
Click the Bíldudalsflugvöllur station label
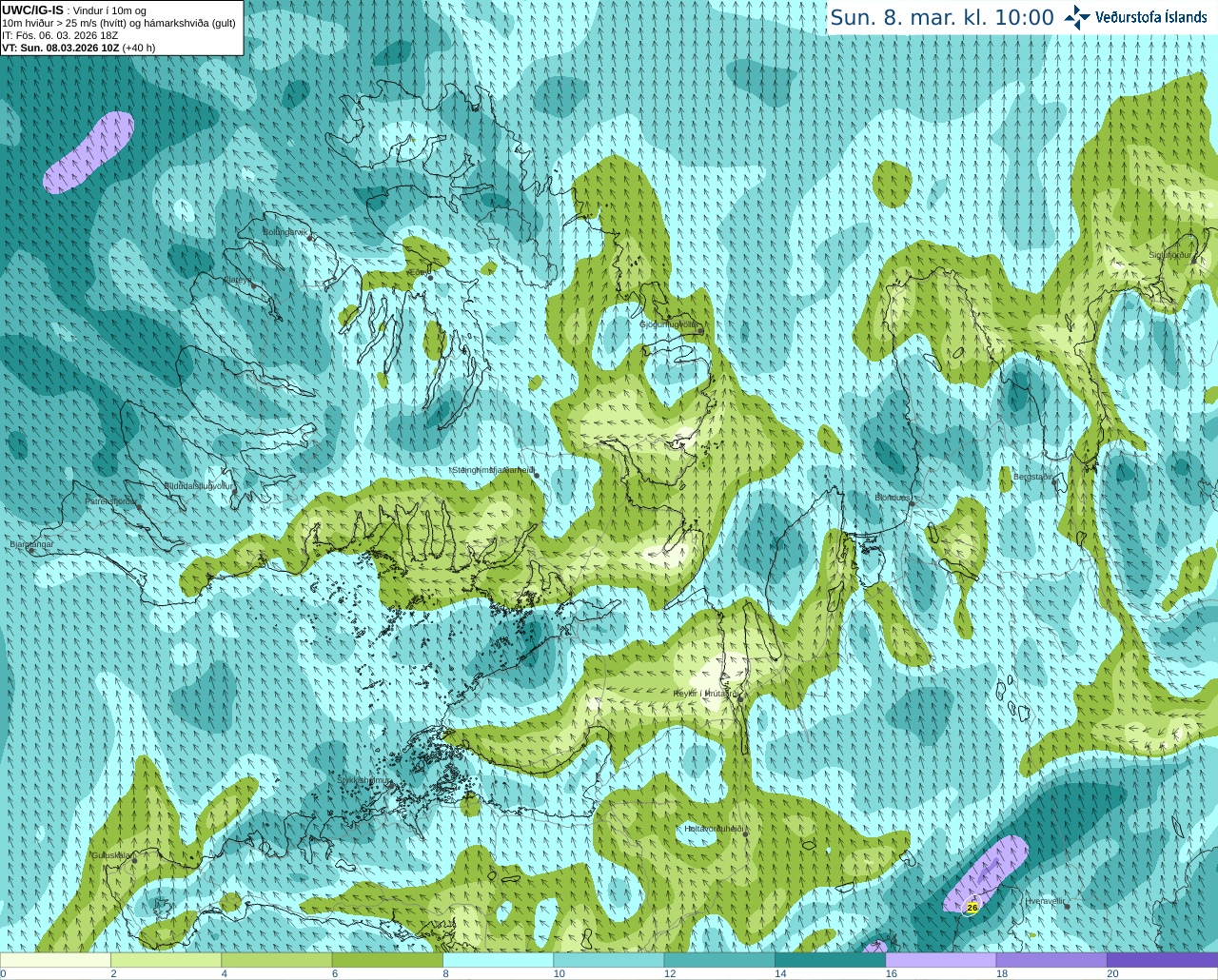pyautogui.click(x=199, y=485)
